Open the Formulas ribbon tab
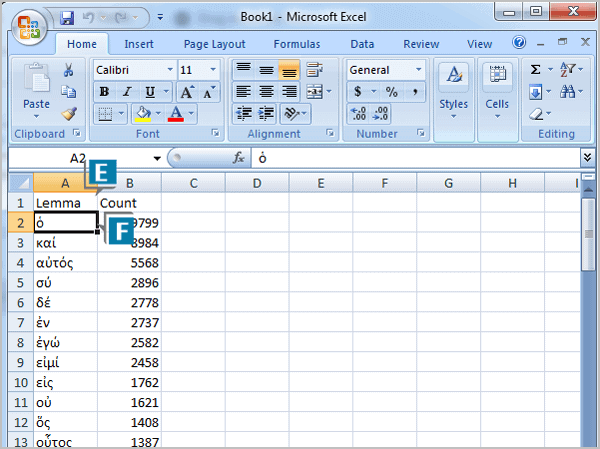The width and height of the screenshot is (600, 449). click(297, 44)
